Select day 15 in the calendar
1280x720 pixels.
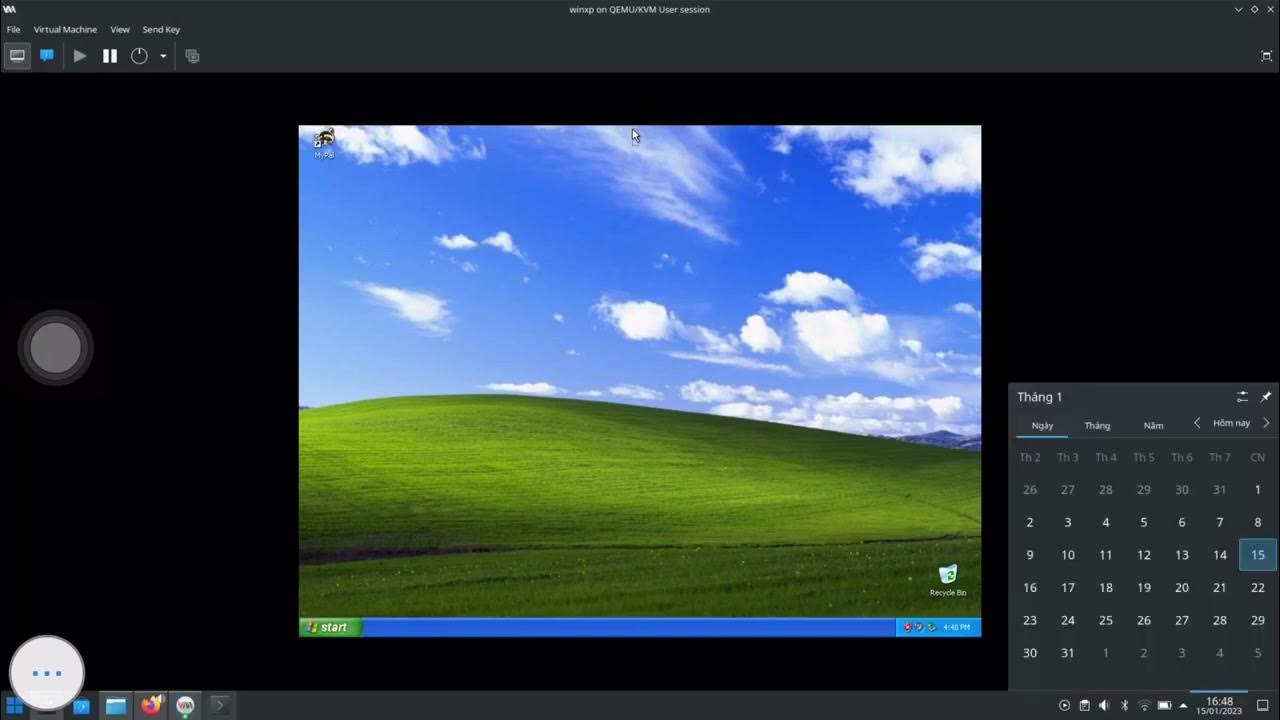(1258, 555)
